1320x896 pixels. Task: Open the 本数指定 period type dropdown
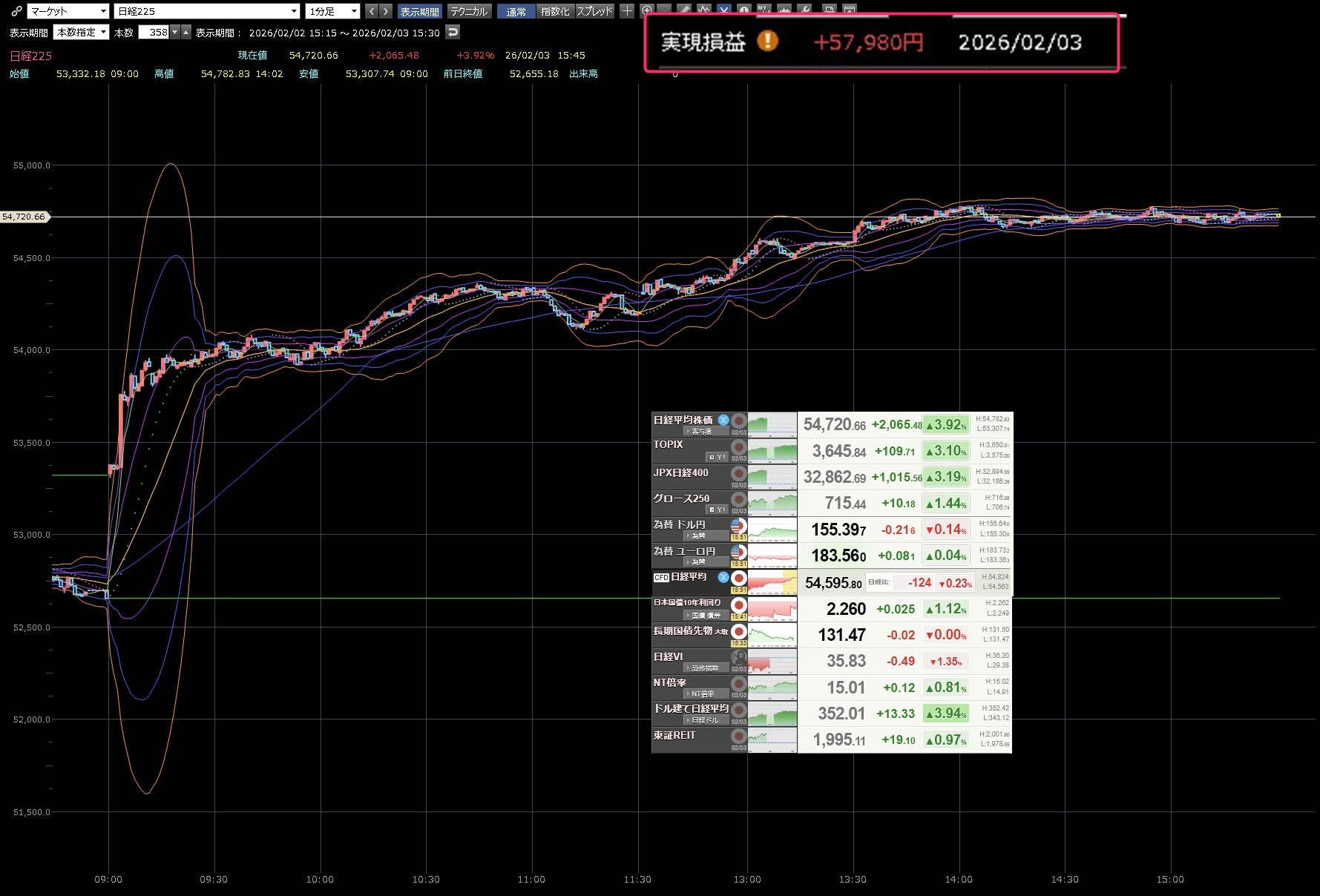(x=82, y=32)
